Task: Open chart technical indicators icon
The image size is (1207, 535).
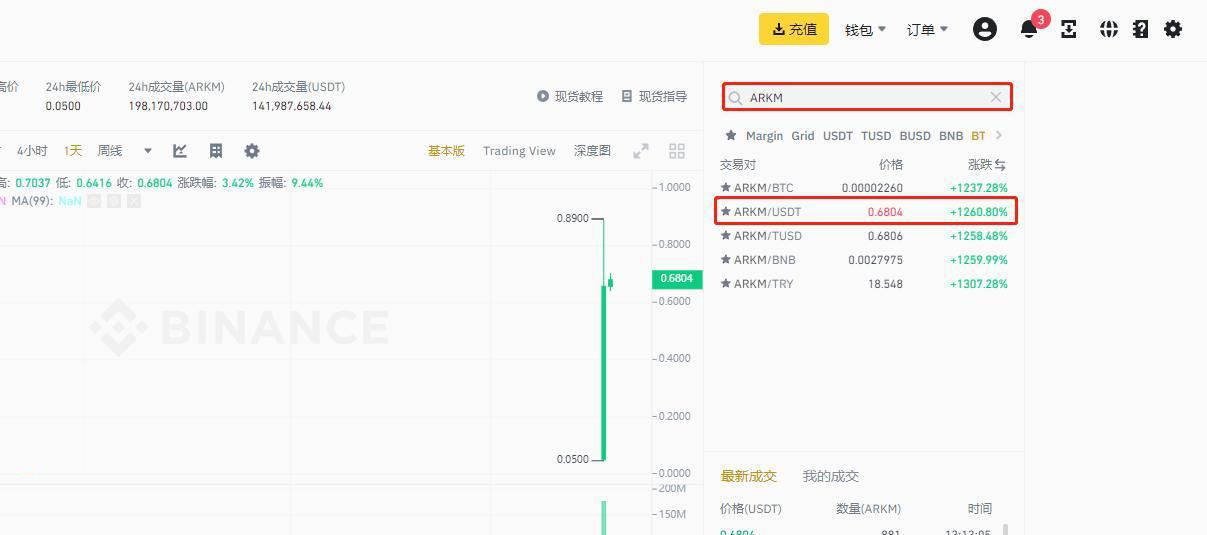Action: click(180, 151)
